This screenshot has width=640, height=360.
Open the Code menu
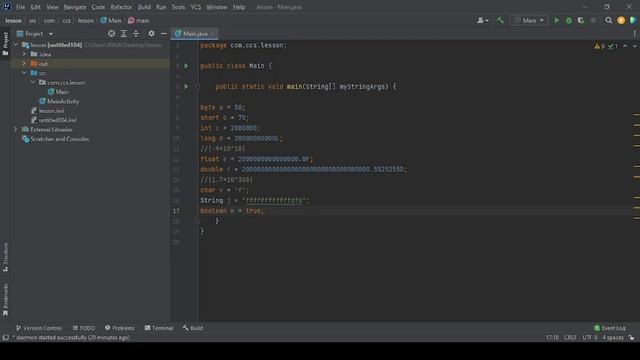(x=98, y=7)
